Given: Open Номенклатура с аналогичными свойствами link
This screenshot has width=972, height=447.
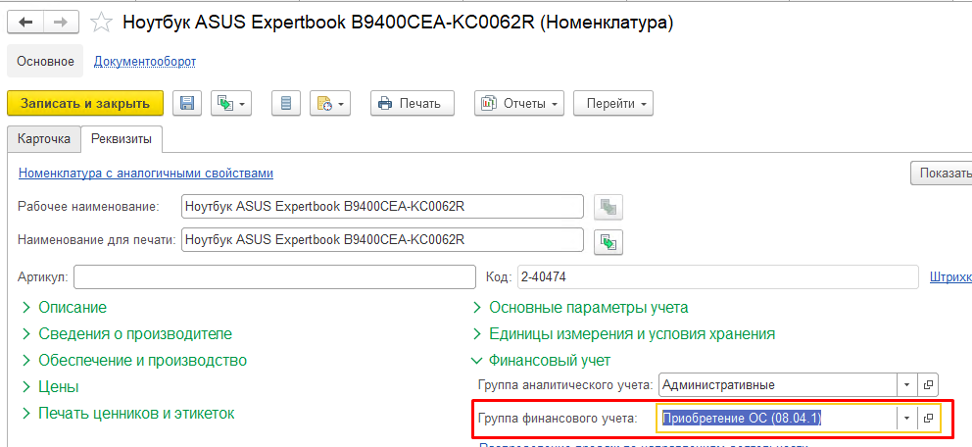Looking at the screenshot, I should (146, 173).
